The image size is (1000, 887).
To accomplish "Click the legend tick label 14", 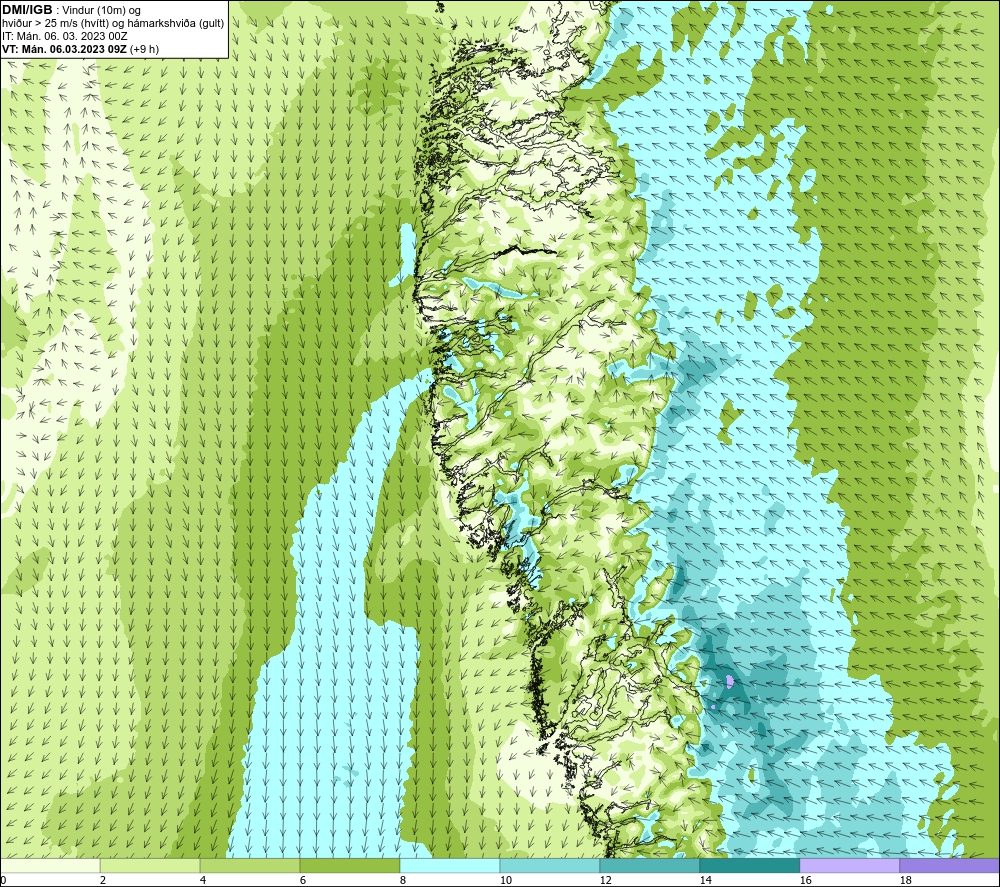I will (705, 881).
